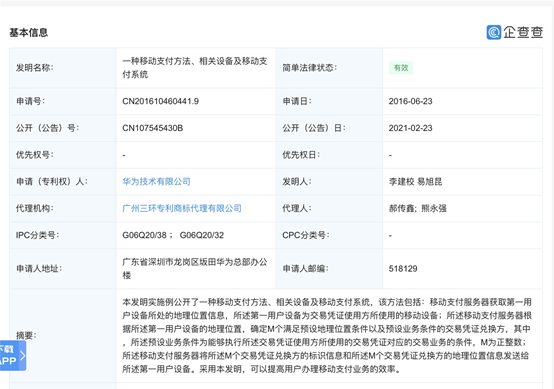Click the CPC分类号 label cell
The height and width of the screenshot is (389, 554).
(329, 235)
